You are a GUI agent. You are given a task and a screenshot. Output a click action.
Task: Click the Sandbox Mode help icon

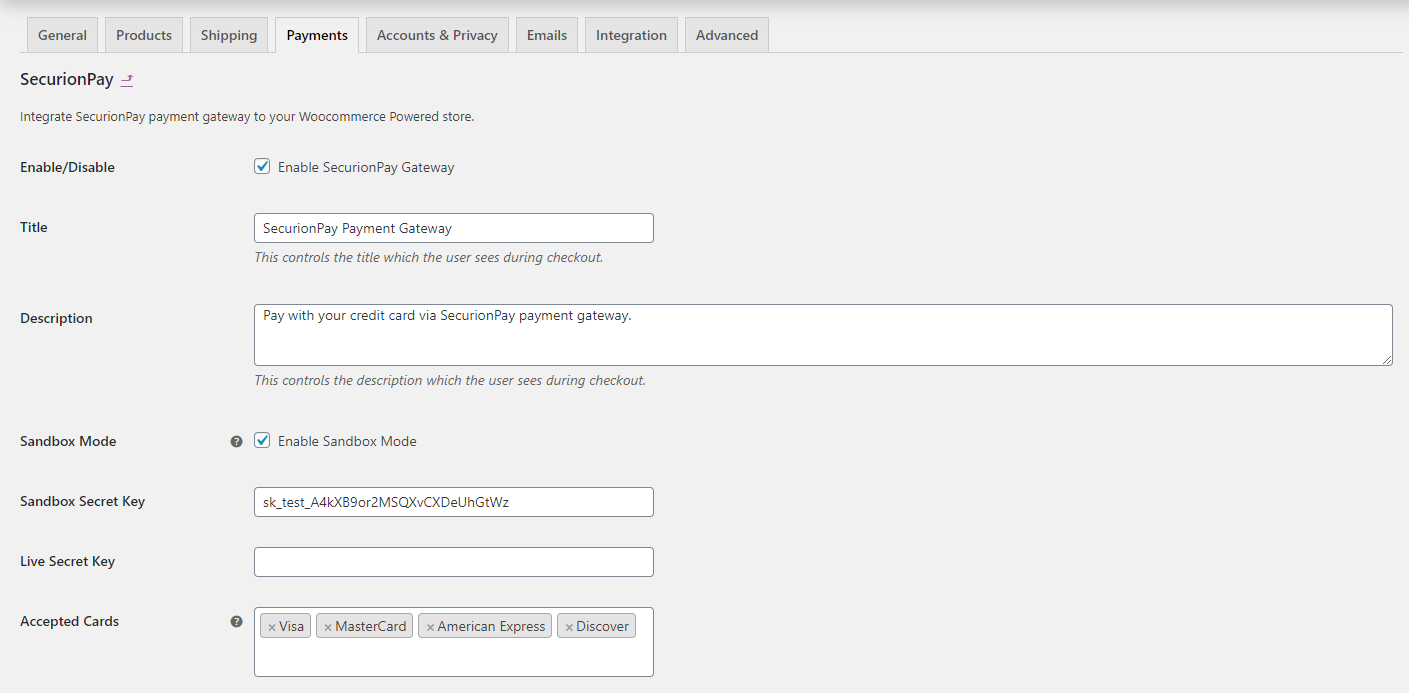pyautogui.click(x=236, y=441)
